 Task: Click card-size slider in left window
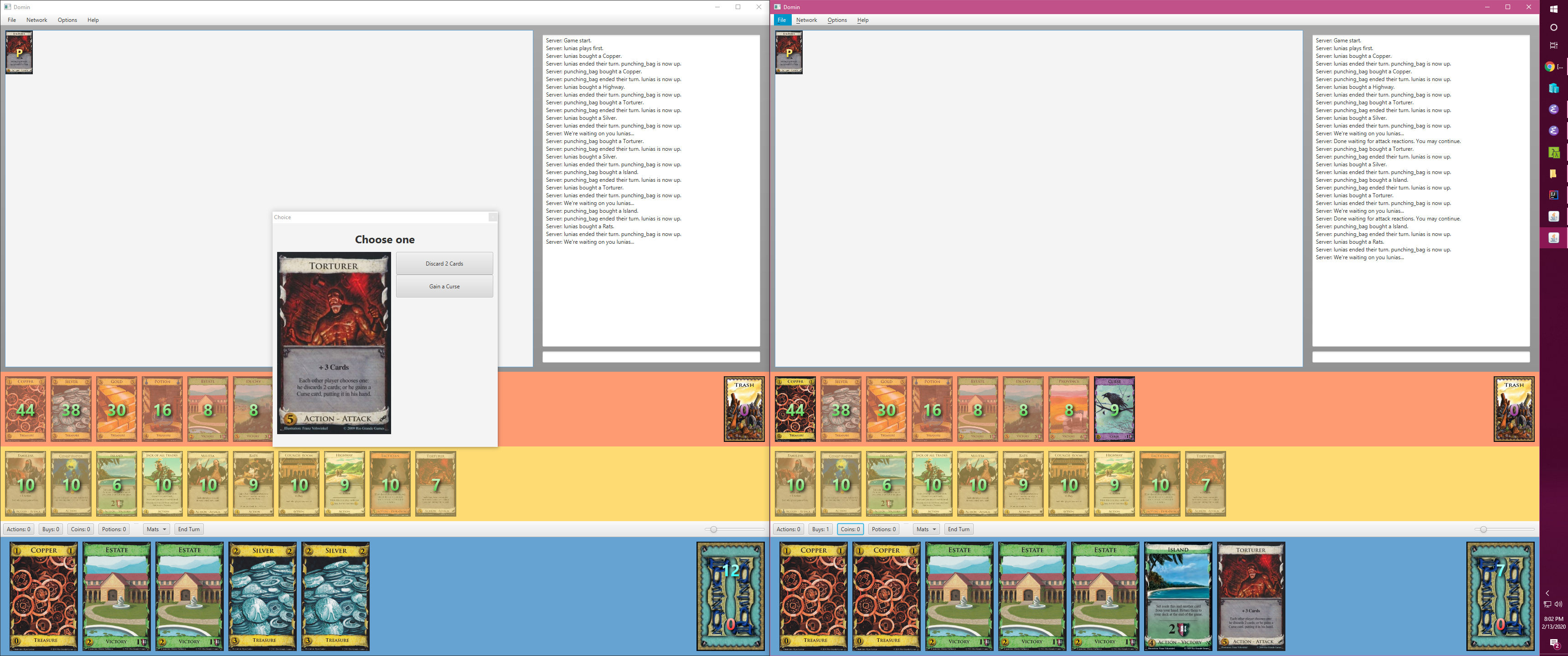tap(735, 529)
